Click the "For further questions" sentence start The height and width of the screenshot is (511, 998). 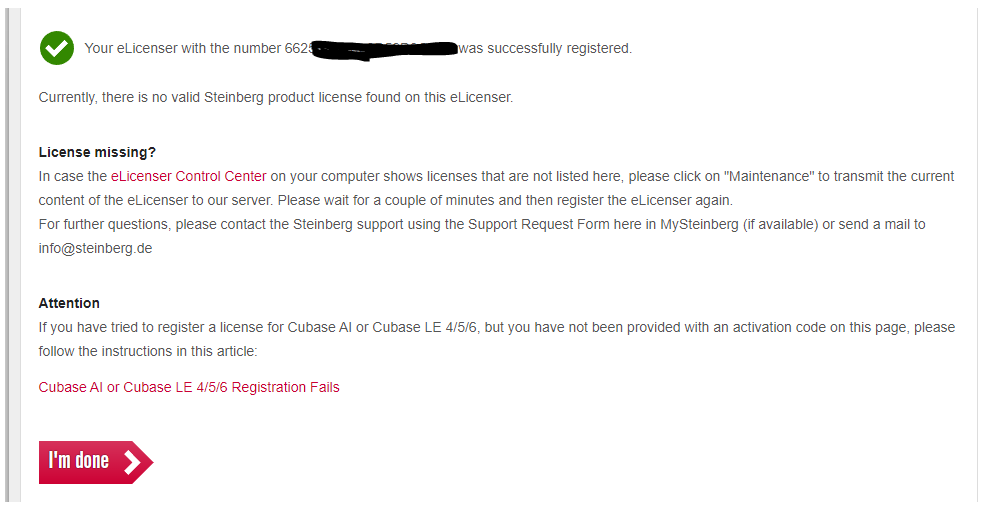pyautogui.click(x=98, y=224)
